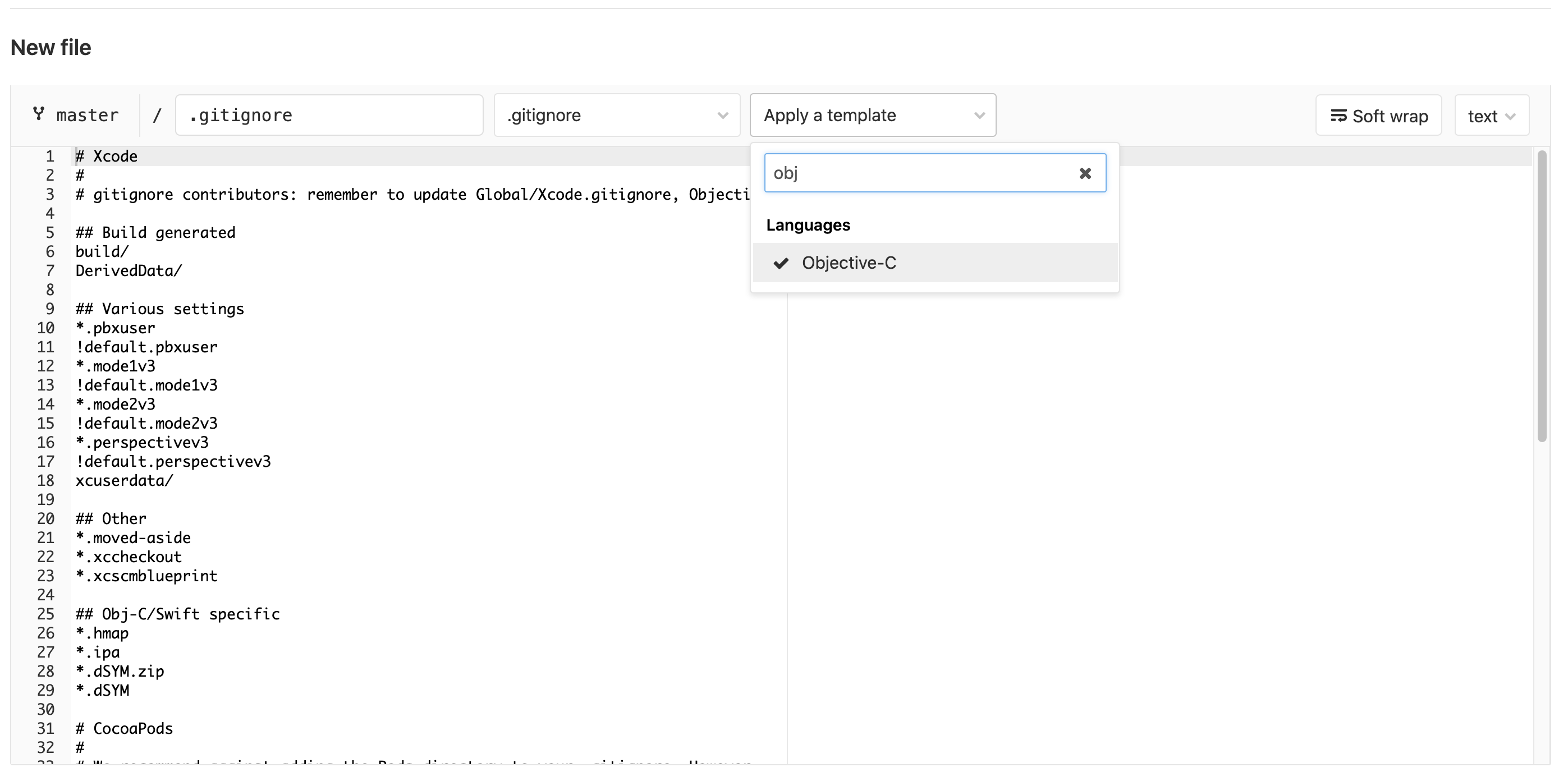The width and height of the screenshot is (1568, 781).
Task: Click the master branch label
Action: click(87, 116)
